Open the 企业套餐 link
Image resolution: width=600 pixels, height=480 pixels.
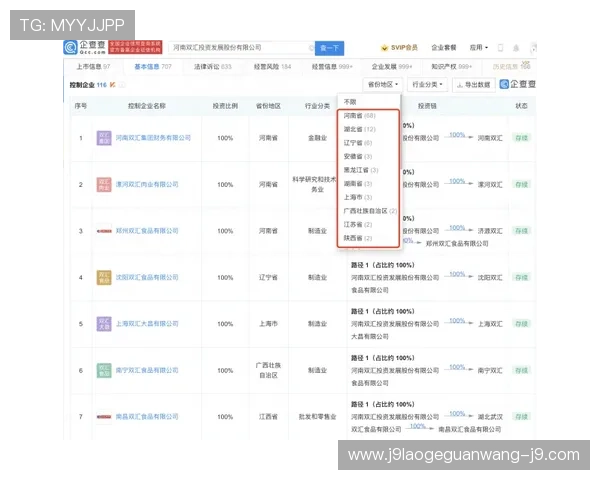pos(443,48)
